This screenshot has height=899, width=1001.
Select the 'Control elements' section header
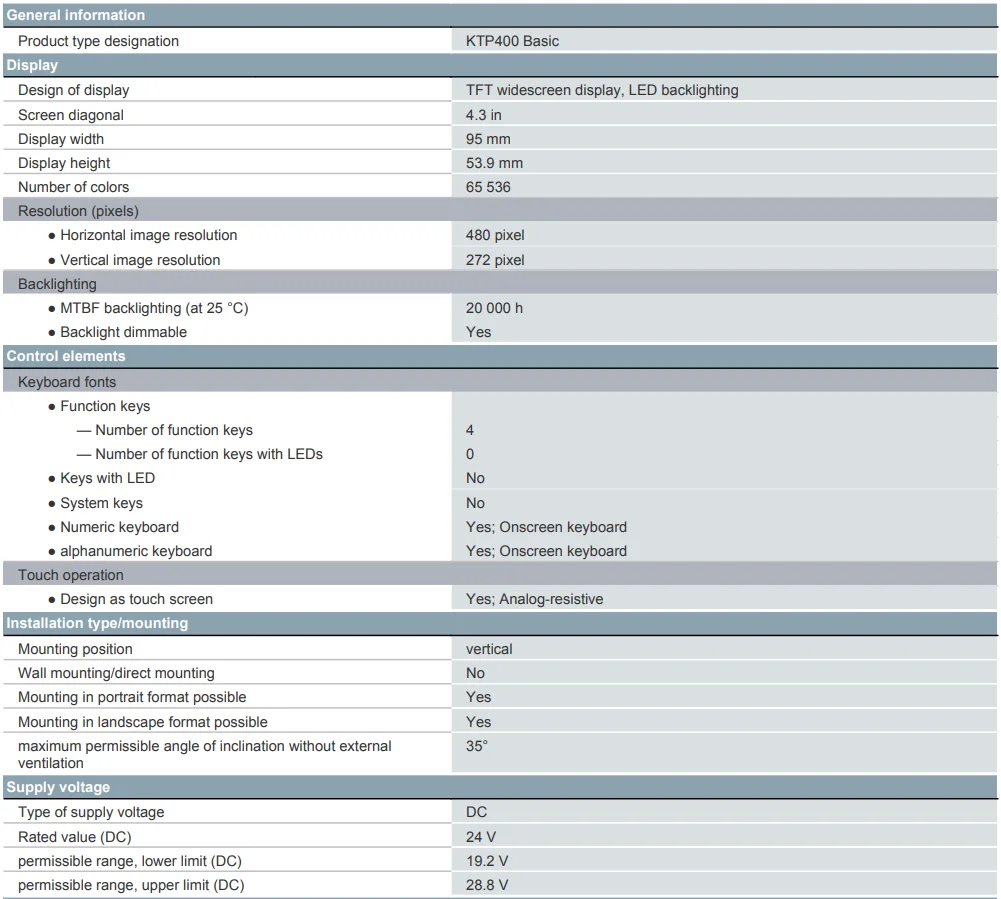500,356
